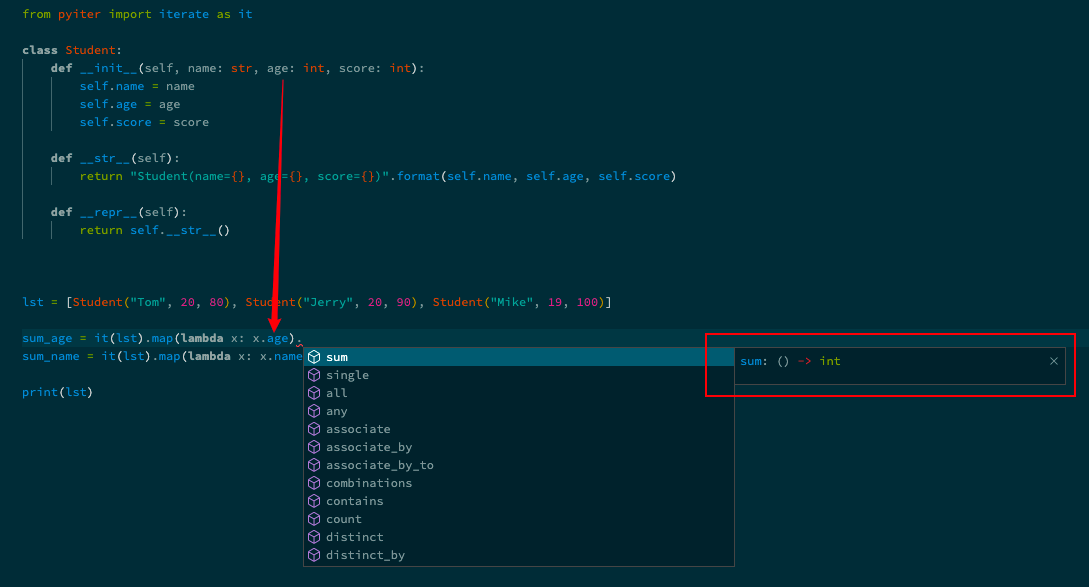Pick 'associate_by_to' from suggestions
The image size is (1089, 587).
[519, 465]
